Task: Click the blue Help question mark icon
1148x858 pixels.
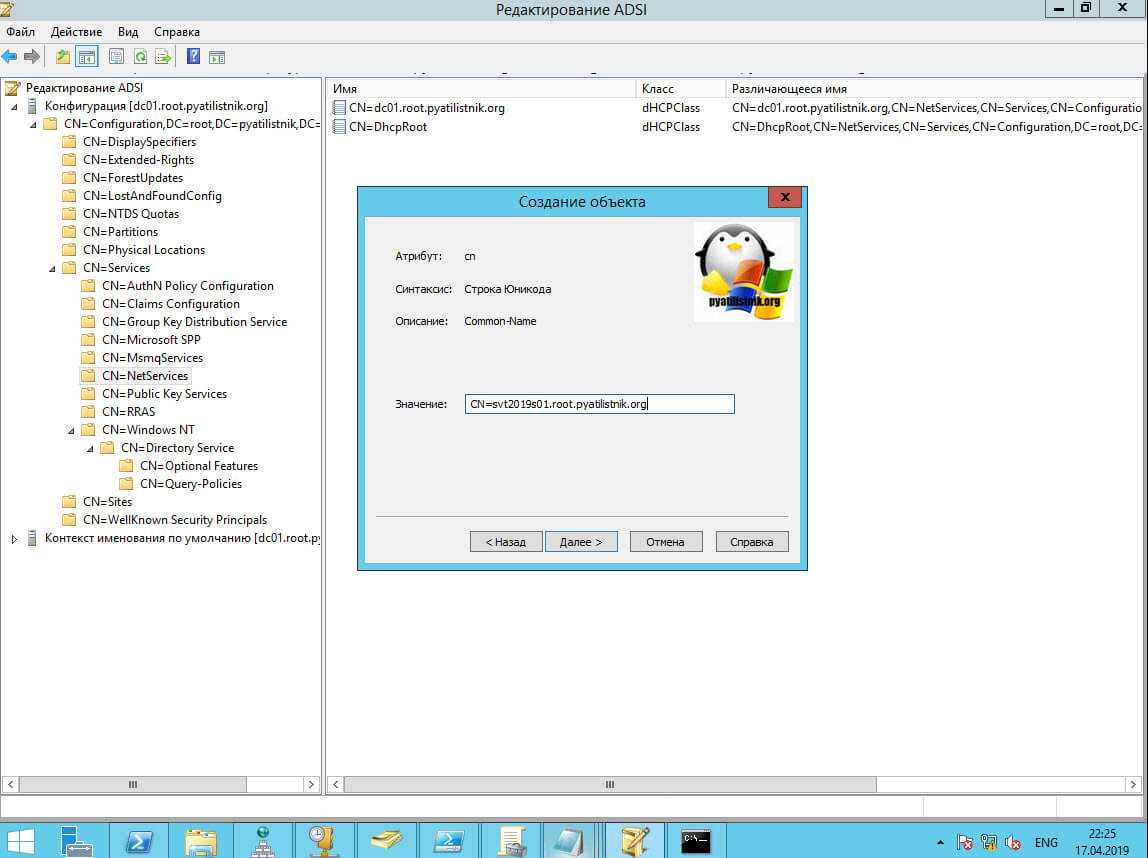Action: 193,57
